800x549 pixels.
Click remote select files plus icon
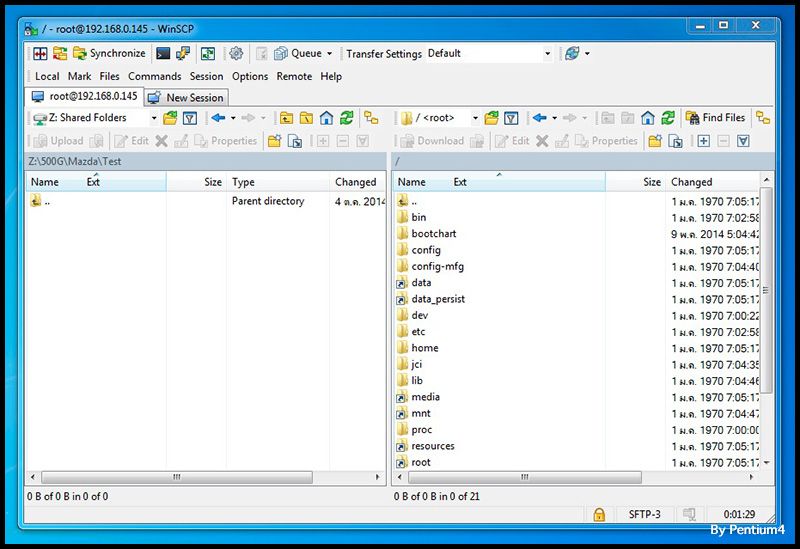(x=704, y=141)
